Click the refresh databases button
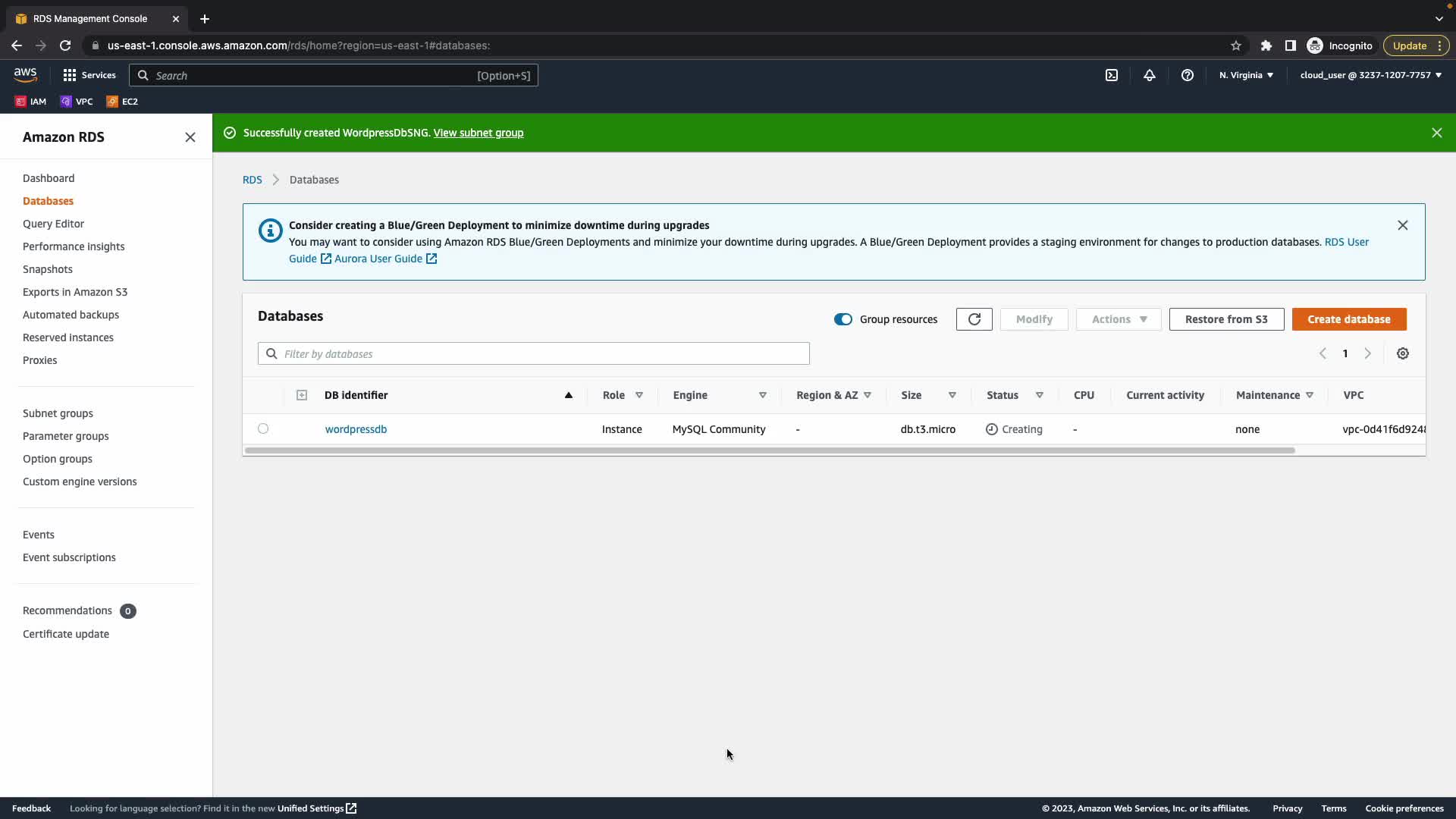Image resolution: width=1456 pixels, height=819 pixels. [x=974, y=319]
